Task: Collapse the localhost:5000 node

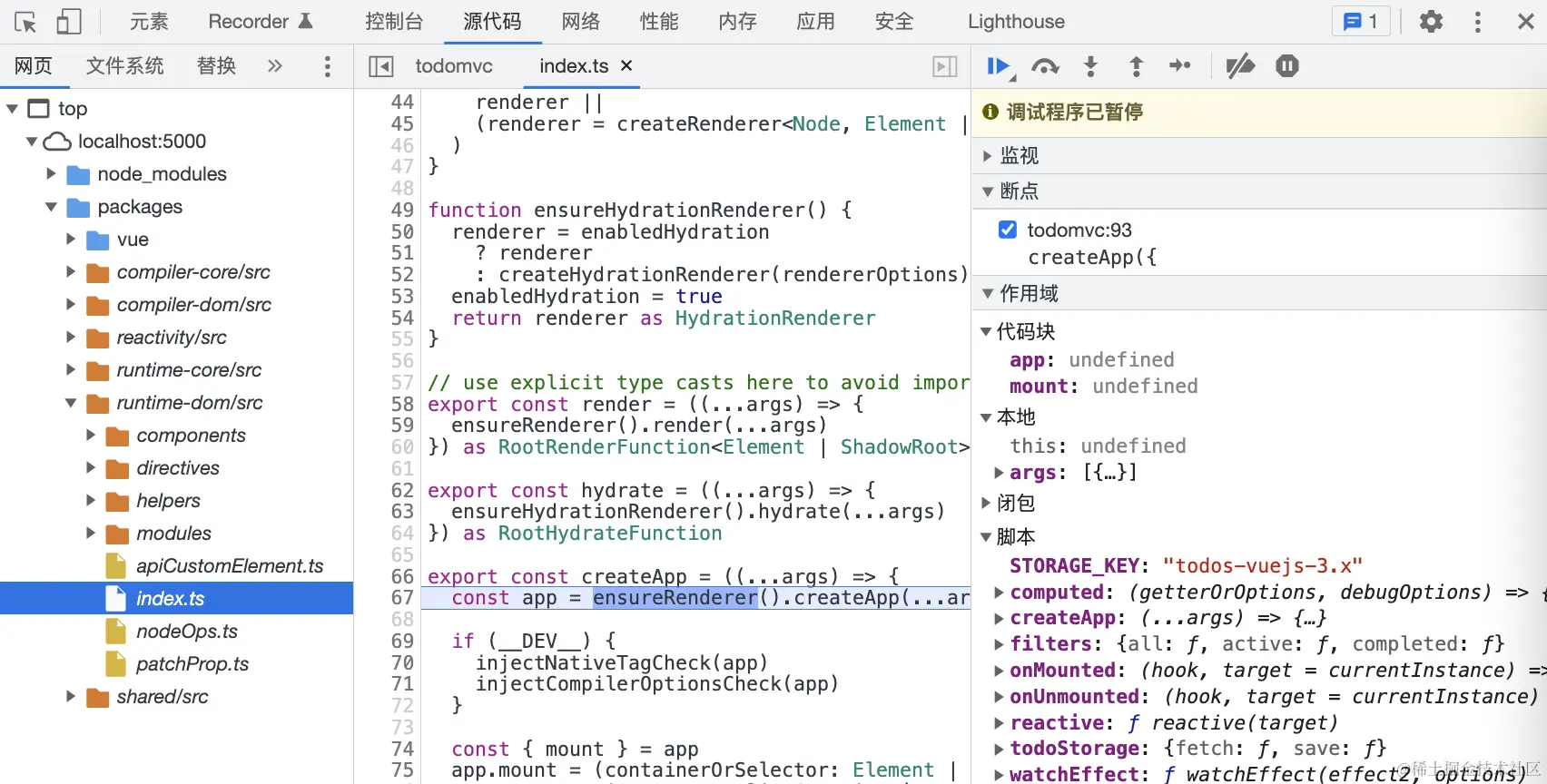Action: (x=32, y=142)
